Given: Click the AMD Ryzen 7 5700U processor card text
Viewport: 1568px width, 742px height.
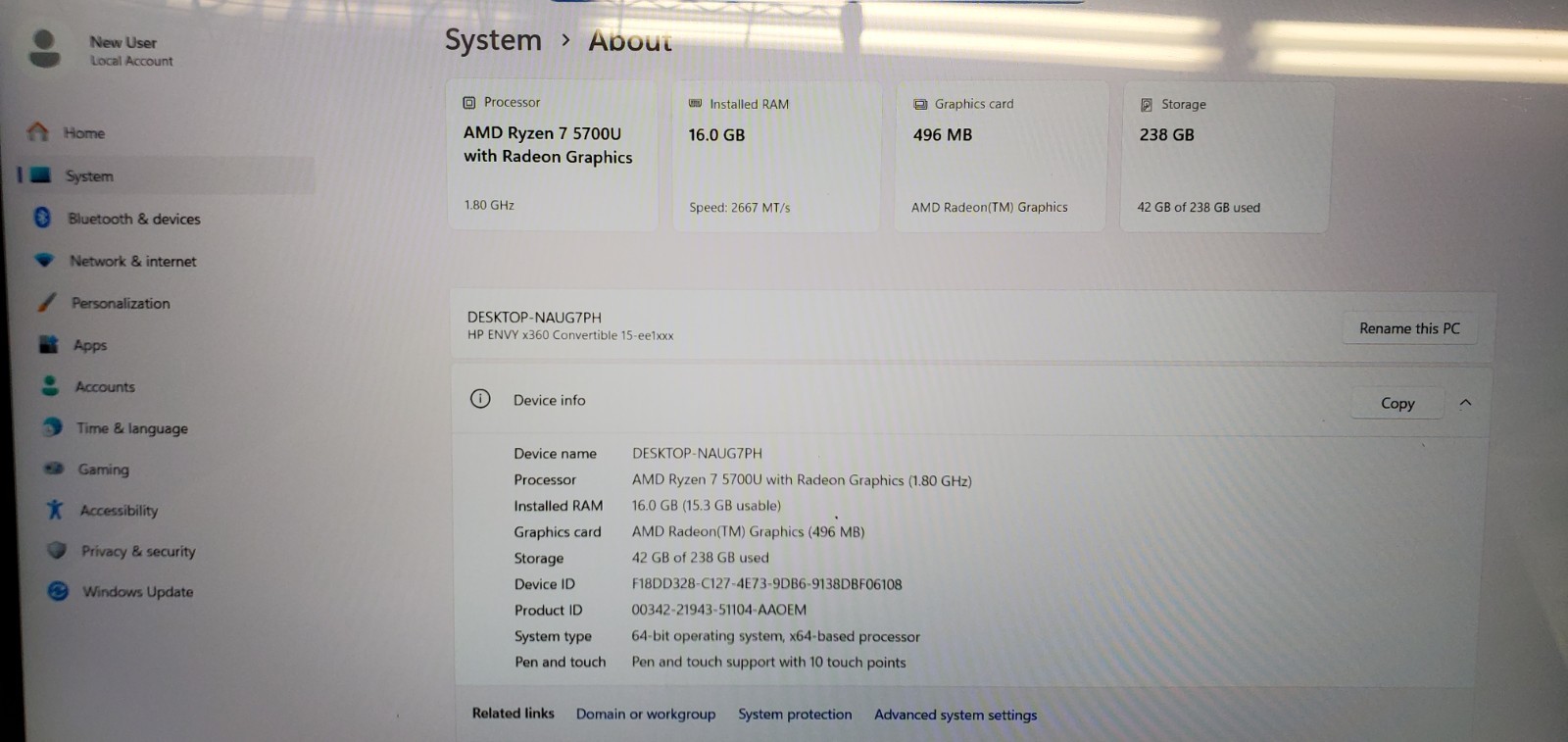Looking at the screenshot, I should tap(548, 145).
